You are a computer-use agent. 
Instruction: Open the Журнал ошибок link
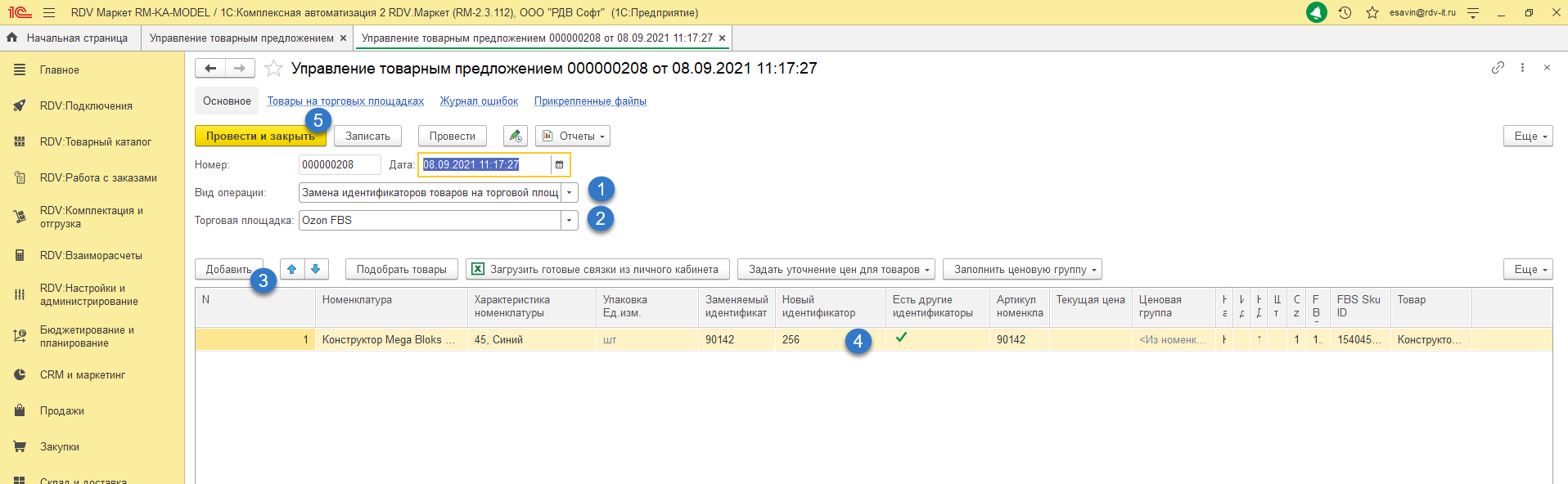479,101
